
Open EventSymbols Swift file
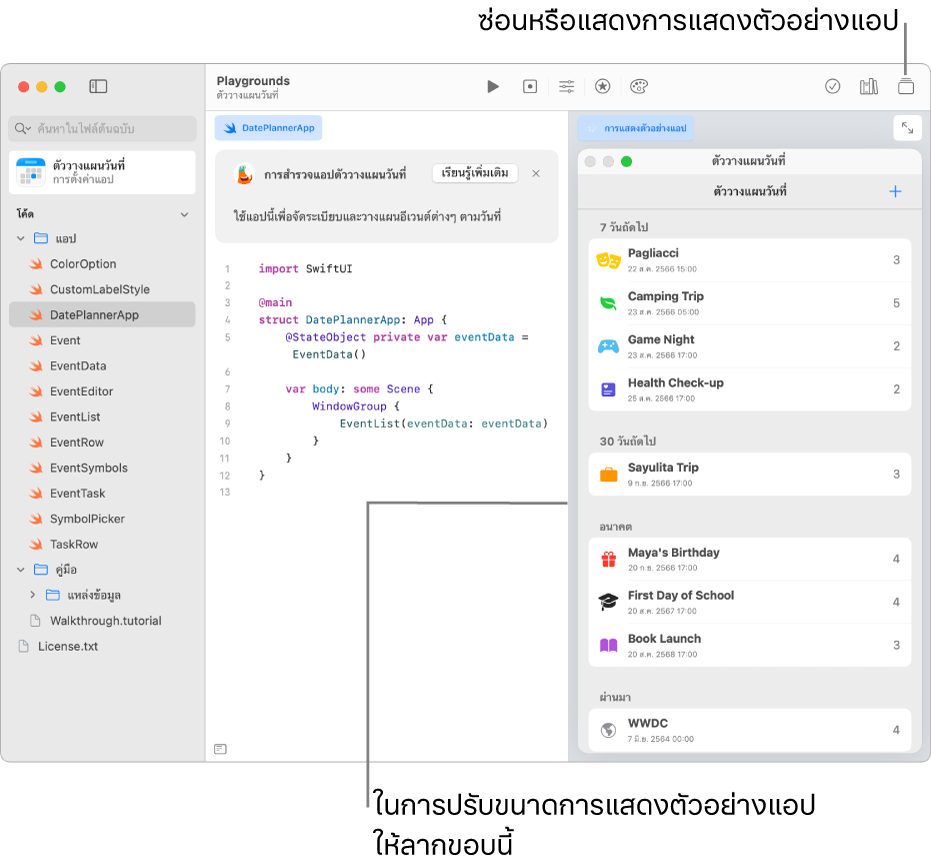click(102, 468)
